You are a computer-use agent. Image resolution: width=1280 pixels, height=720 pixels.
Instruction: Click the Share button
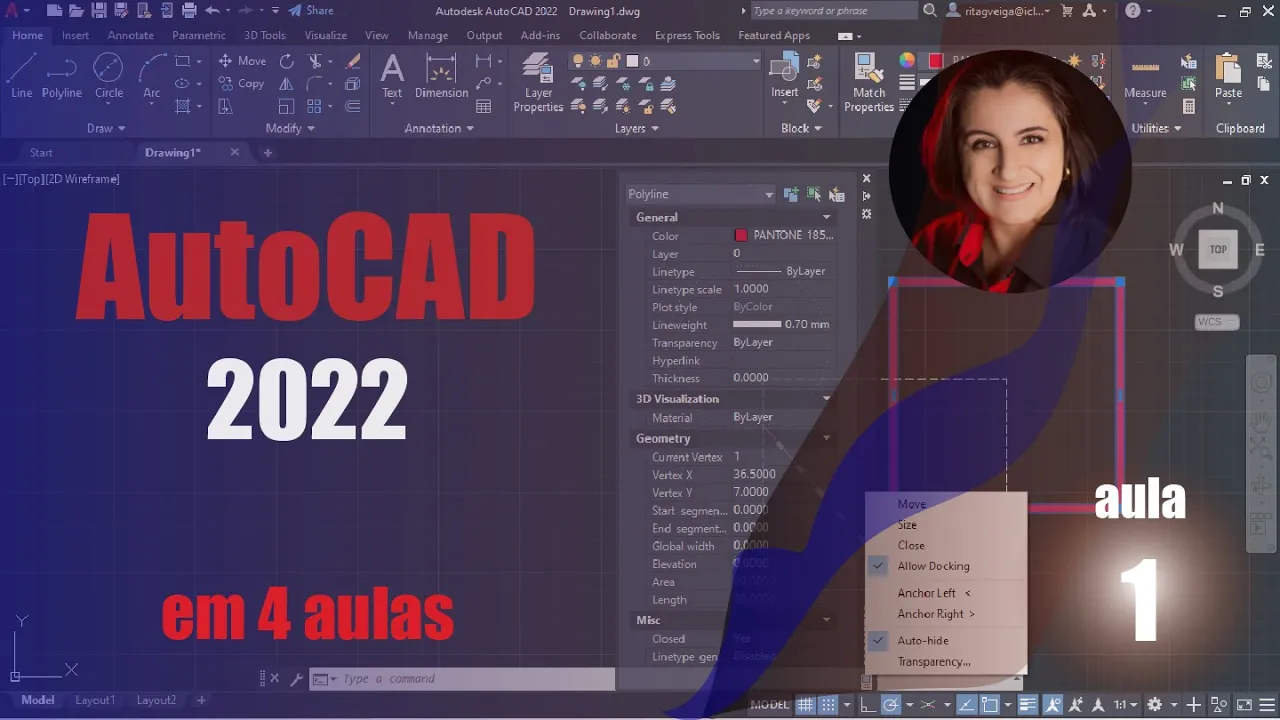click(311, 11)
